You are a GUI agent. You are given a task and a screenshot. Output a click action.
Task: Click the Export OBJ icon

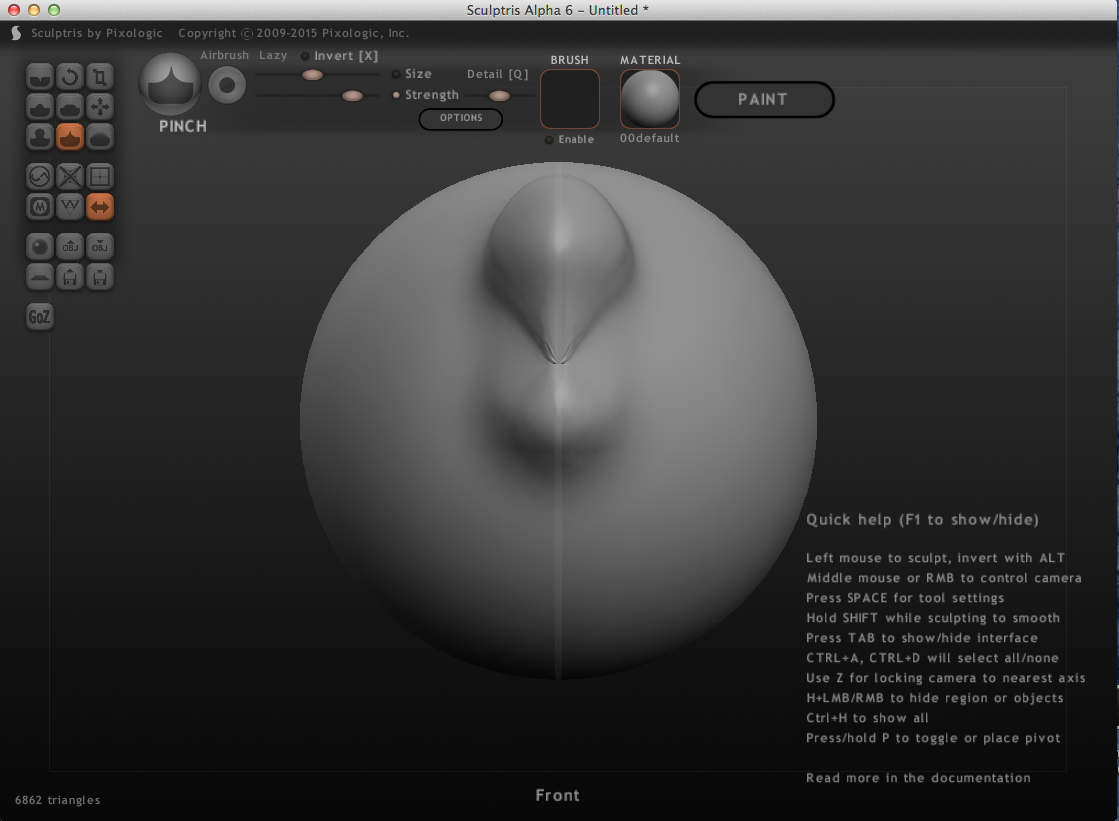coord(100,247)
